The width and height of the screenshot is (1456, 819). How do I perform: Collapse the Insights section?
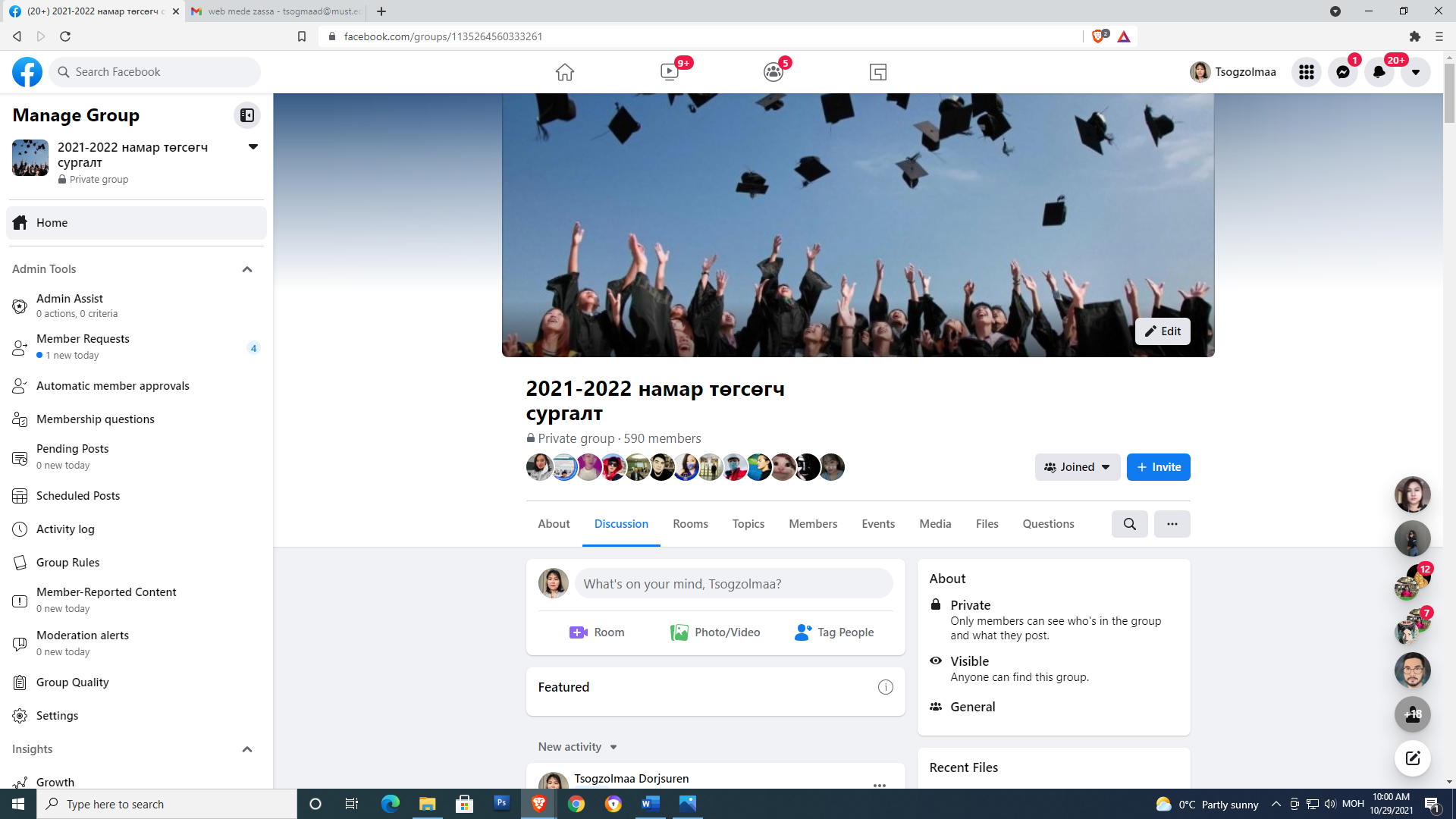click(247, 749)
